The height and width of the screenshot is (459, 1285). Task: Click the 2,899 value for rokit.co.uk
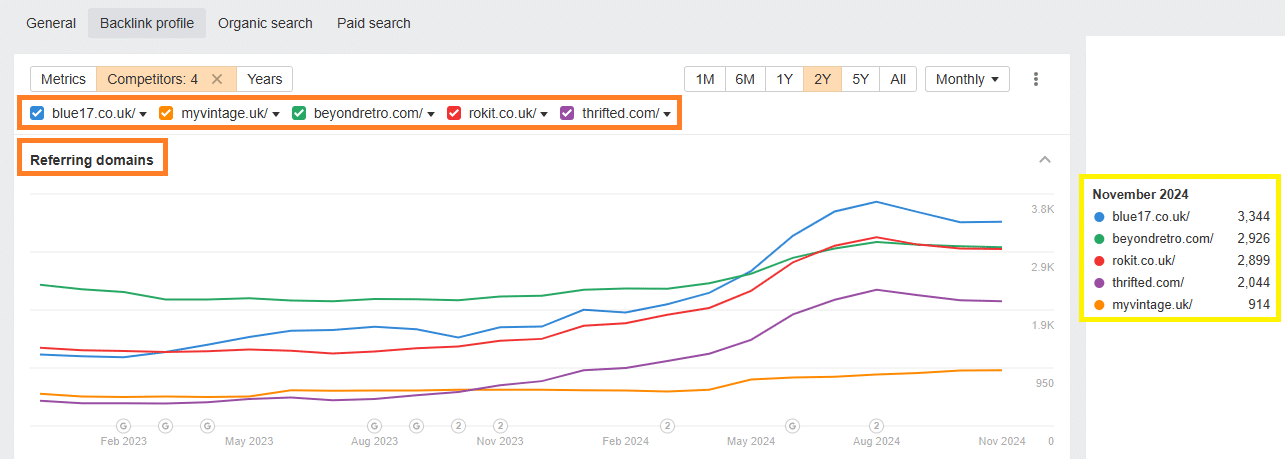click(1253, 260)
